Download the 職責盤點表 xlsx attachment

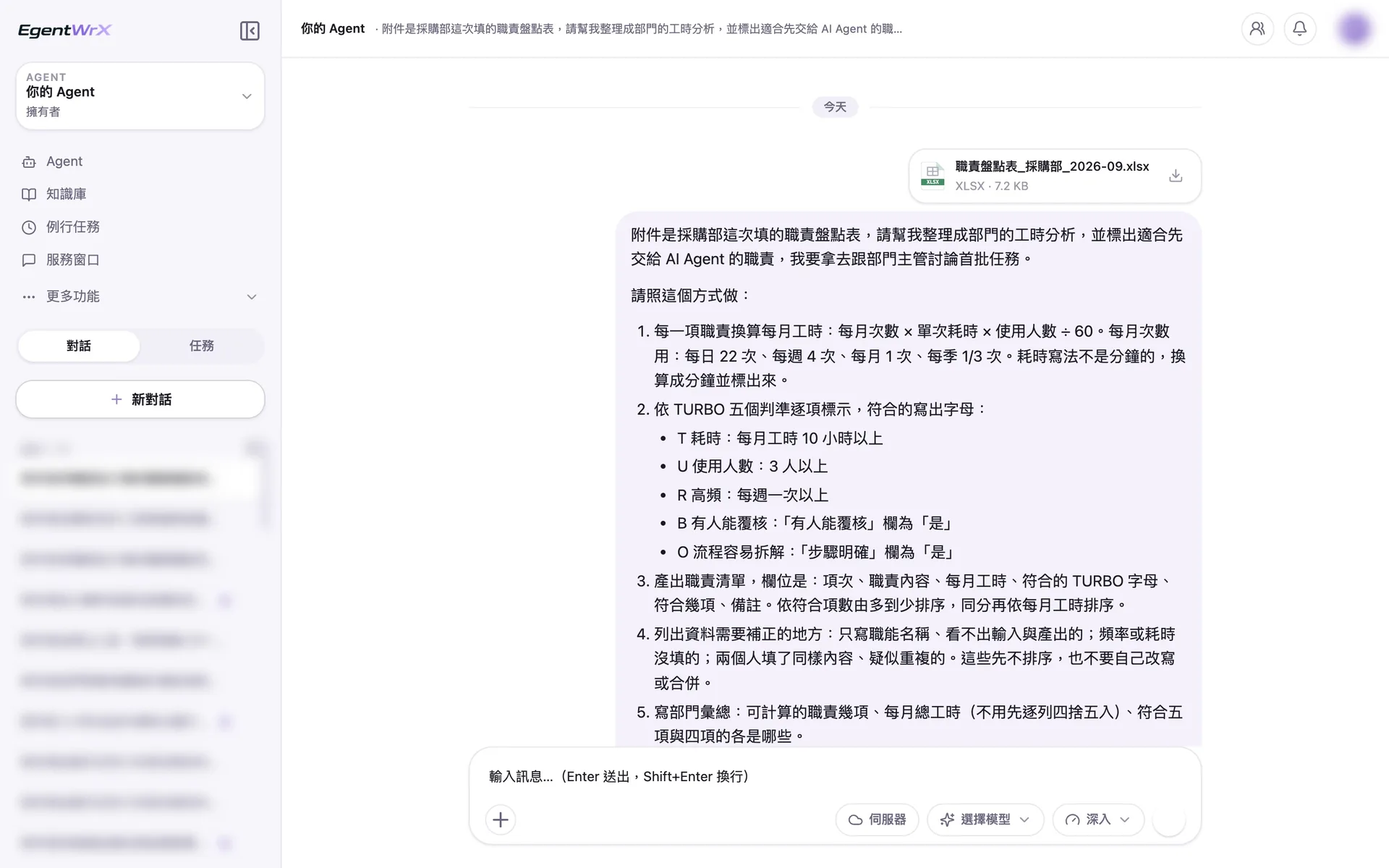pyautogui.click(x=1176, y=176)
